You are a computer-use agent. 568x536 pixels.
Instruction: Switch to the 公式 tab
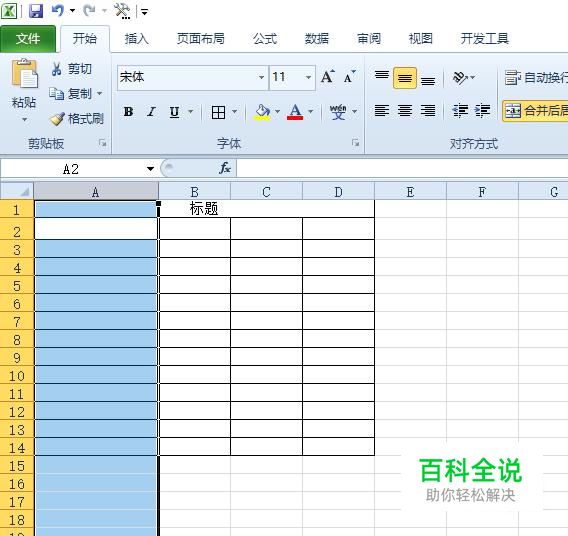point(265,38)
